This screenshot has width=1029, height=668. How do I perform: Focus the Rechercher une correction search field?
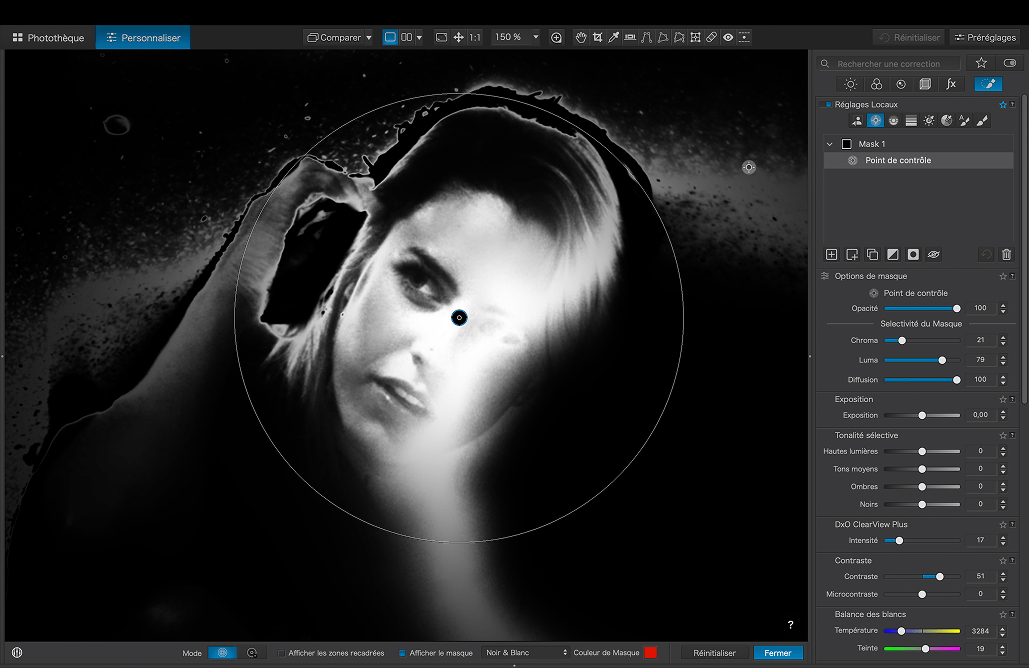pos(888,63)
